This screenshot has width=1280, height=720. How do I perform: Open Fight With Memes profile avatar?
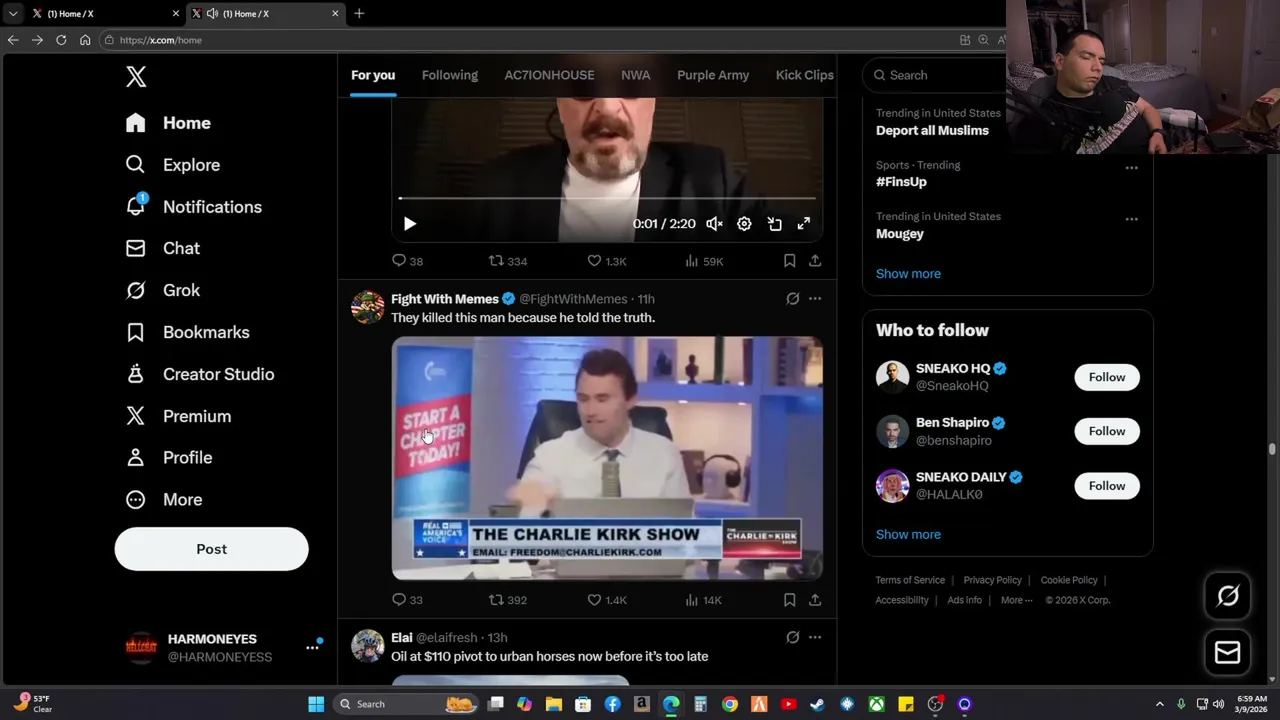pos(367,307)
